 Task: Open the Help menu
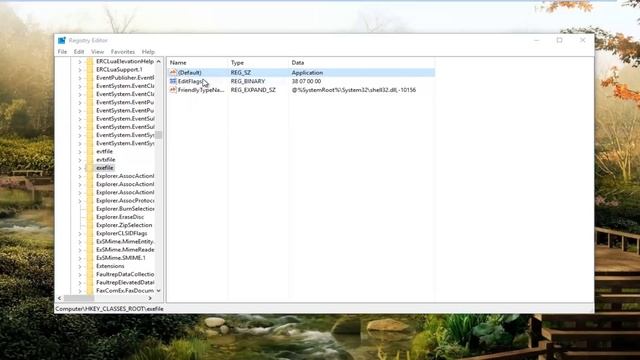pyautogui.click(x=148, y=52)
